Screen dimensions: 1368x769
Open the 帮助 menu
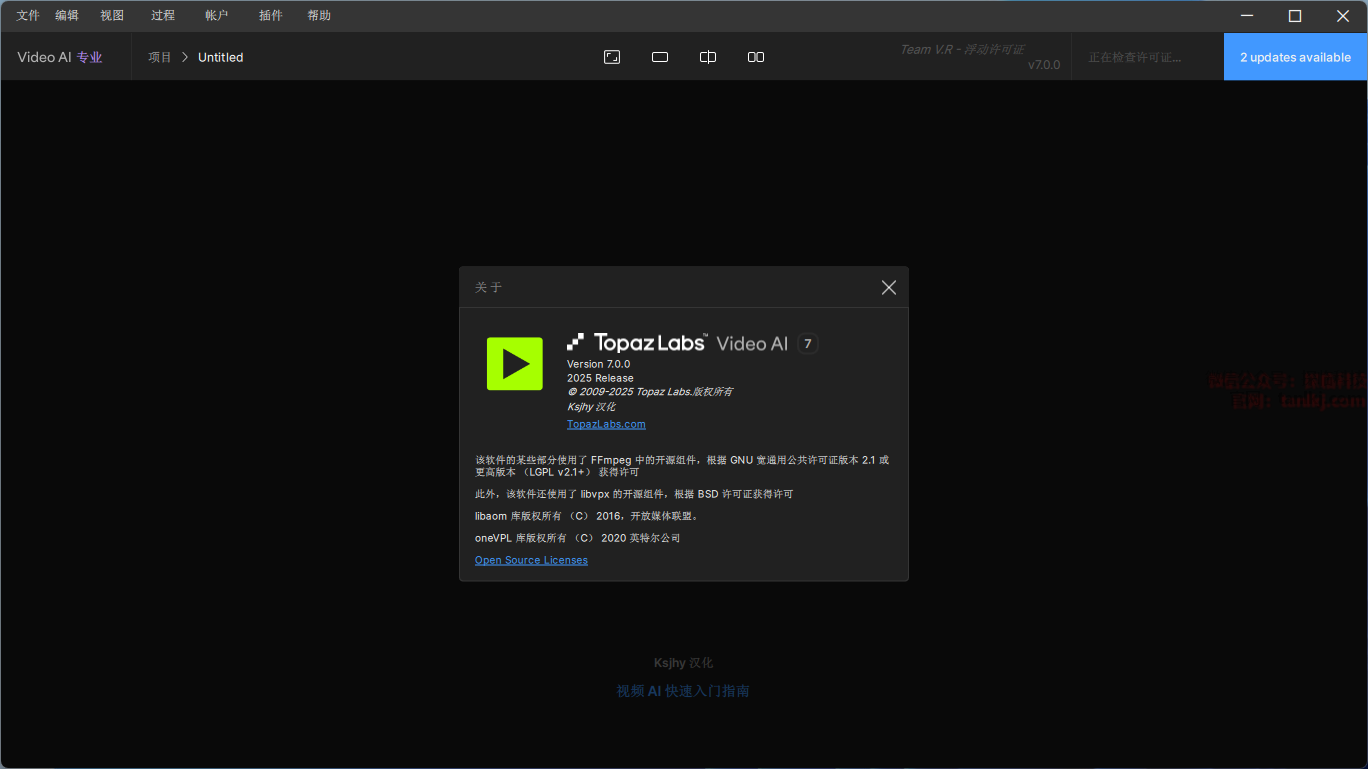tap(319, 16)
